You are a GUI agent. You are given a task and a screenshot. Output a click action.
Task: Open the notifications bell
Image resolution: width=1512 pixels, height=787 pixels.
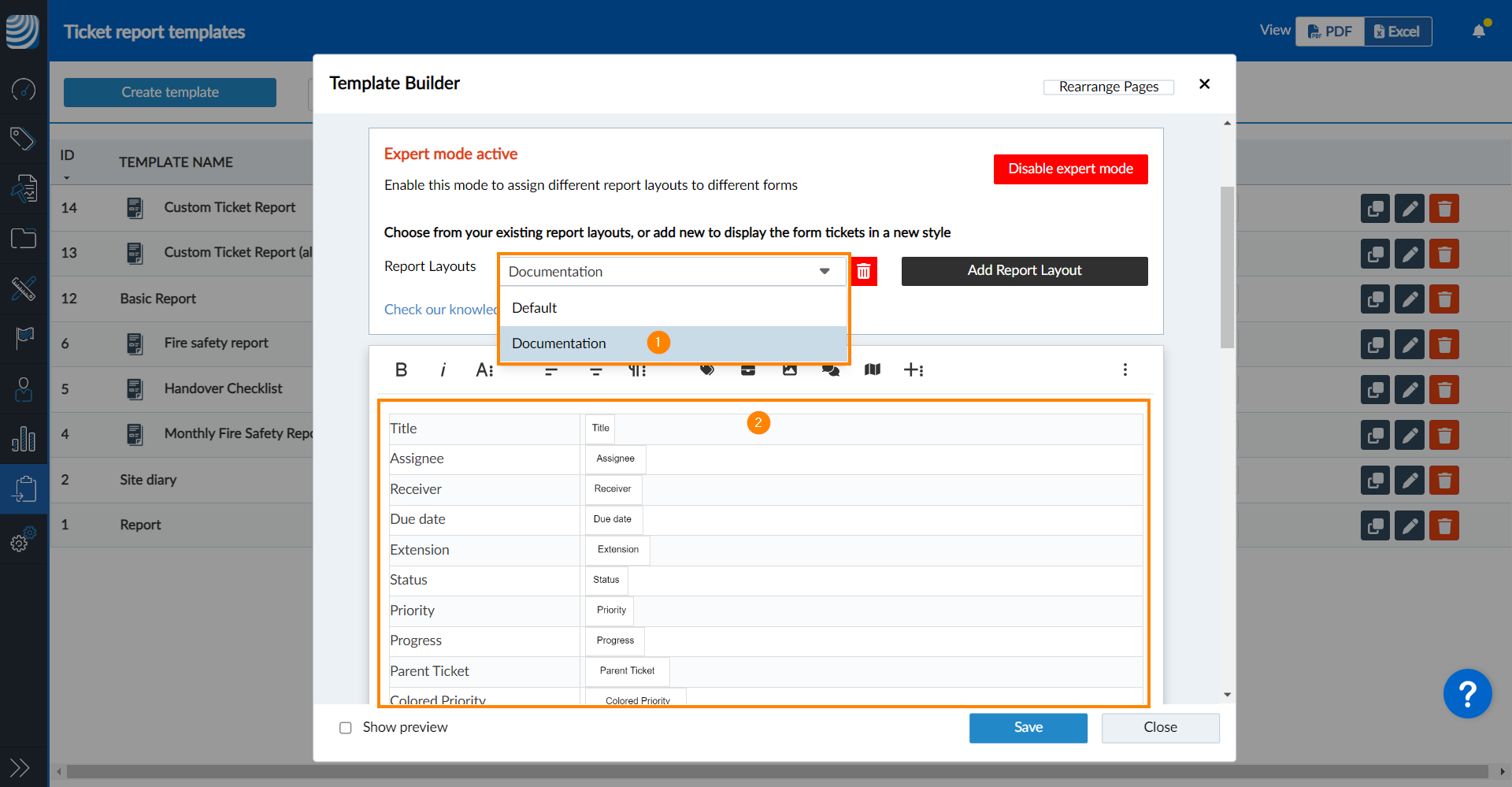[x=1479, y=32]
